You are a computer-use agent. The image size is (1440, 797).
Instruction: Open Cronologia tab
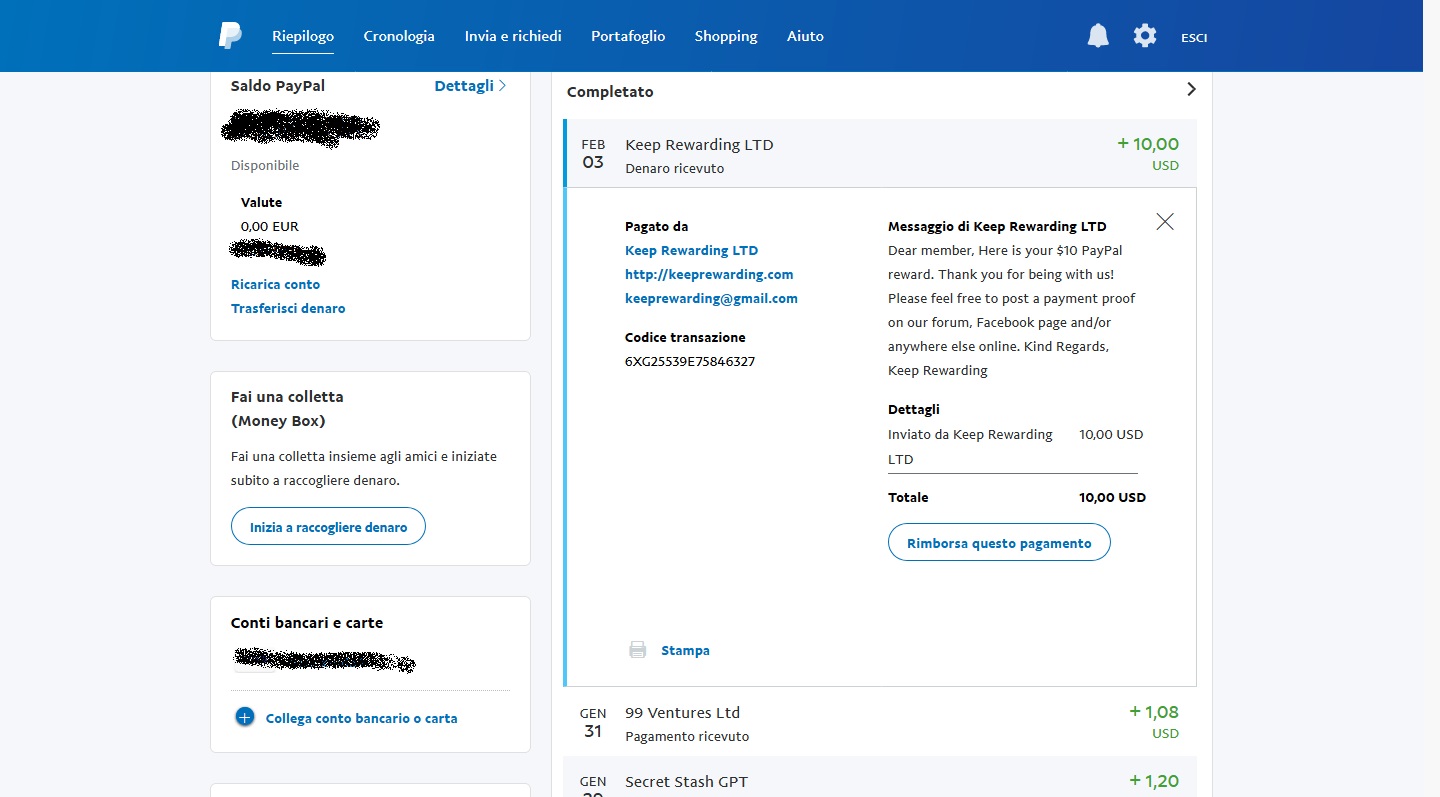click(399, 36)
